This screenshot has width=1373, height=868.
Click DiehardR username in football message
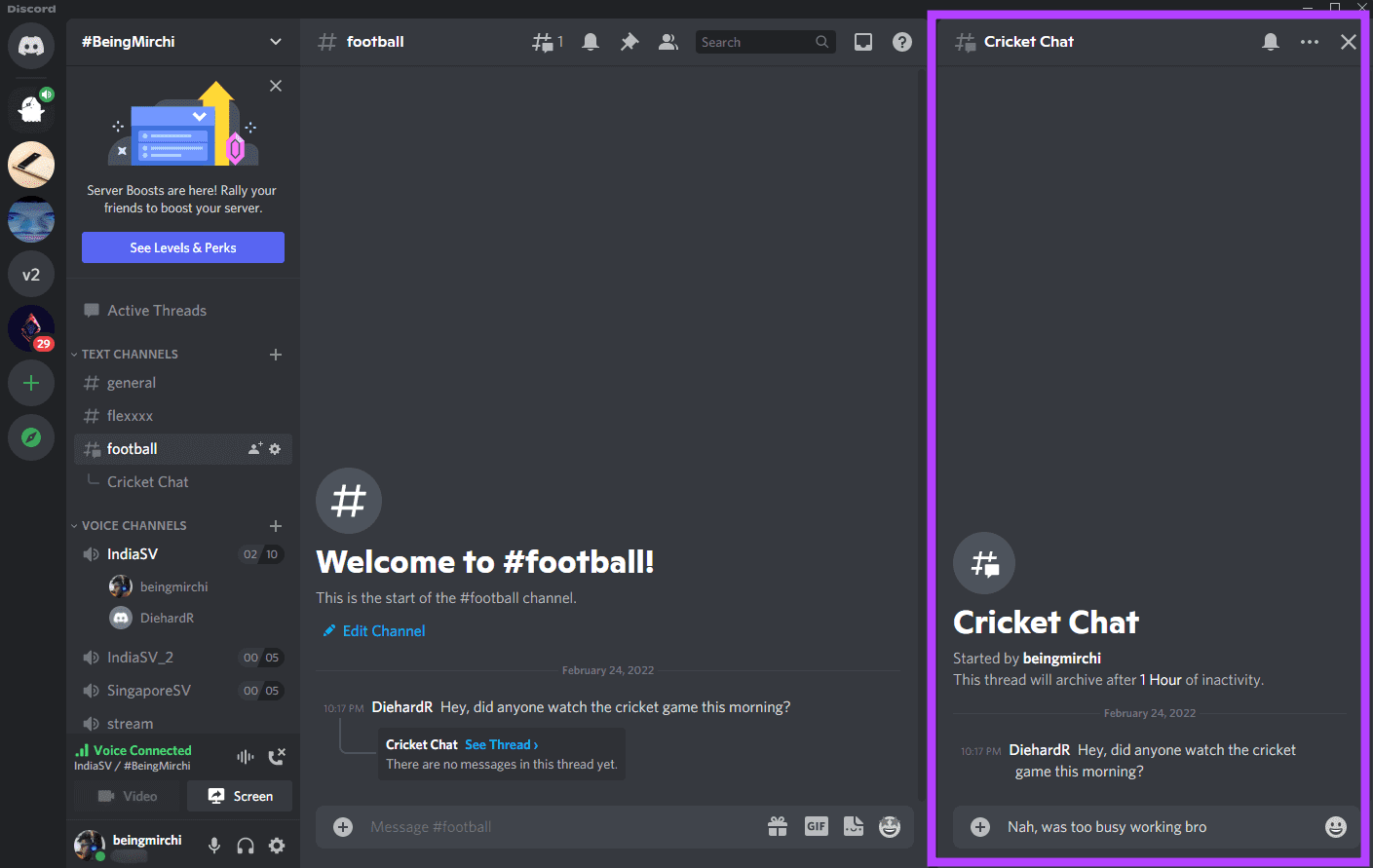401,707
